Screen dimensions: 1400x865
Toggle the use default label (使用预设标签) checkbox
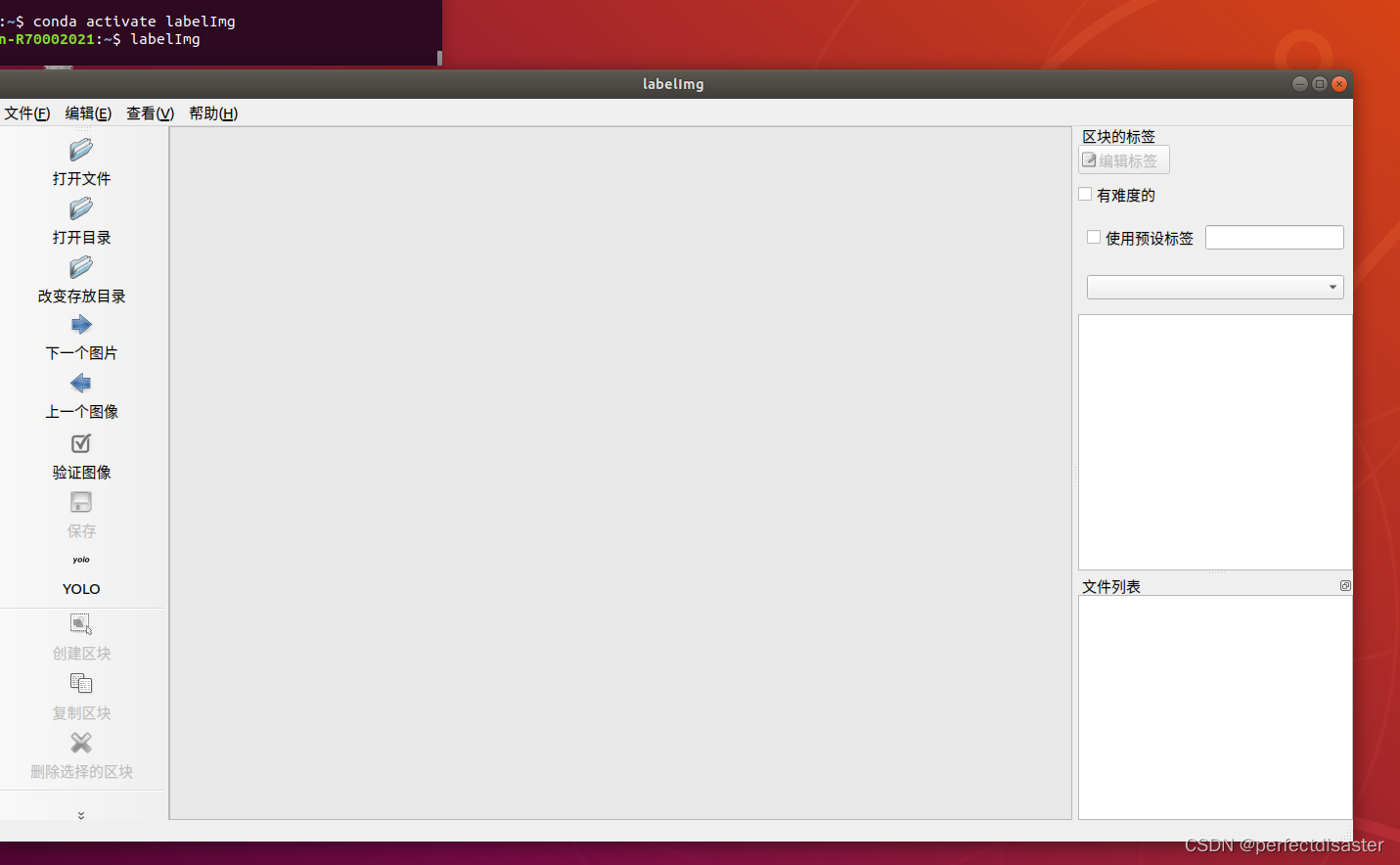click(1094, 238)
